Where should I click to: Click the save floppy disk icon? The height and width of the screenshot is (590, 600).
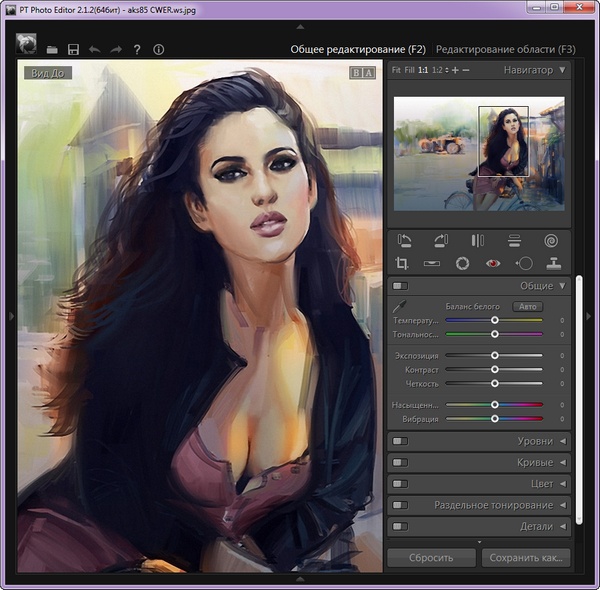click(x=73, y=49)
